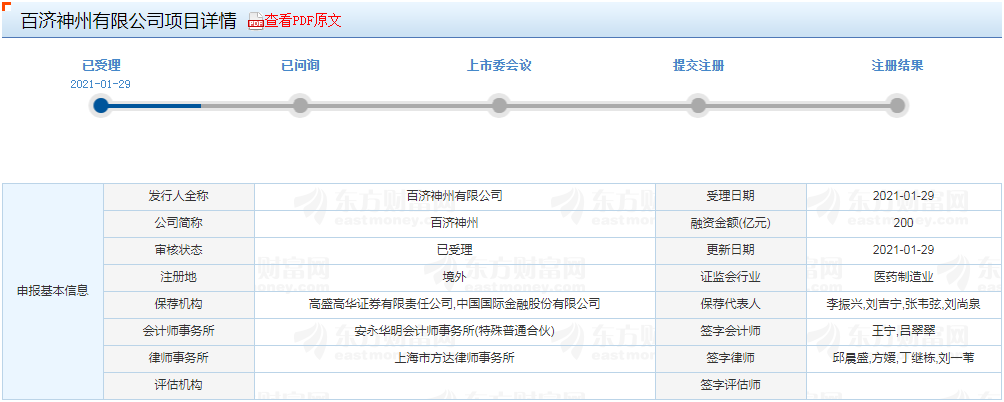Click the grey 已问询 timeline node
The image size is (1004, 402).
point(300,106)
